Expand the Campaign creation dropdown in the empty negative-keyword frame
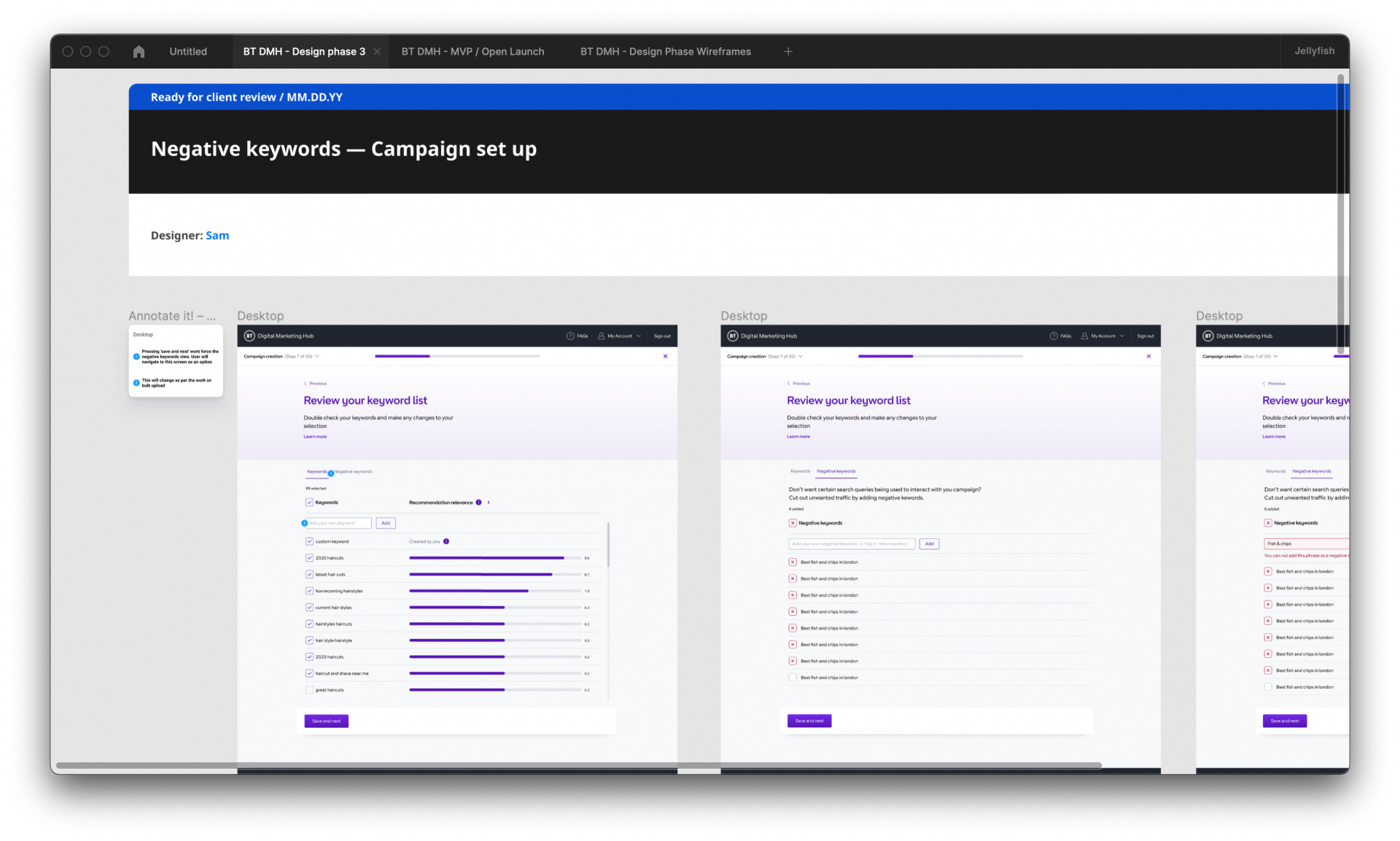 [801, 357]
